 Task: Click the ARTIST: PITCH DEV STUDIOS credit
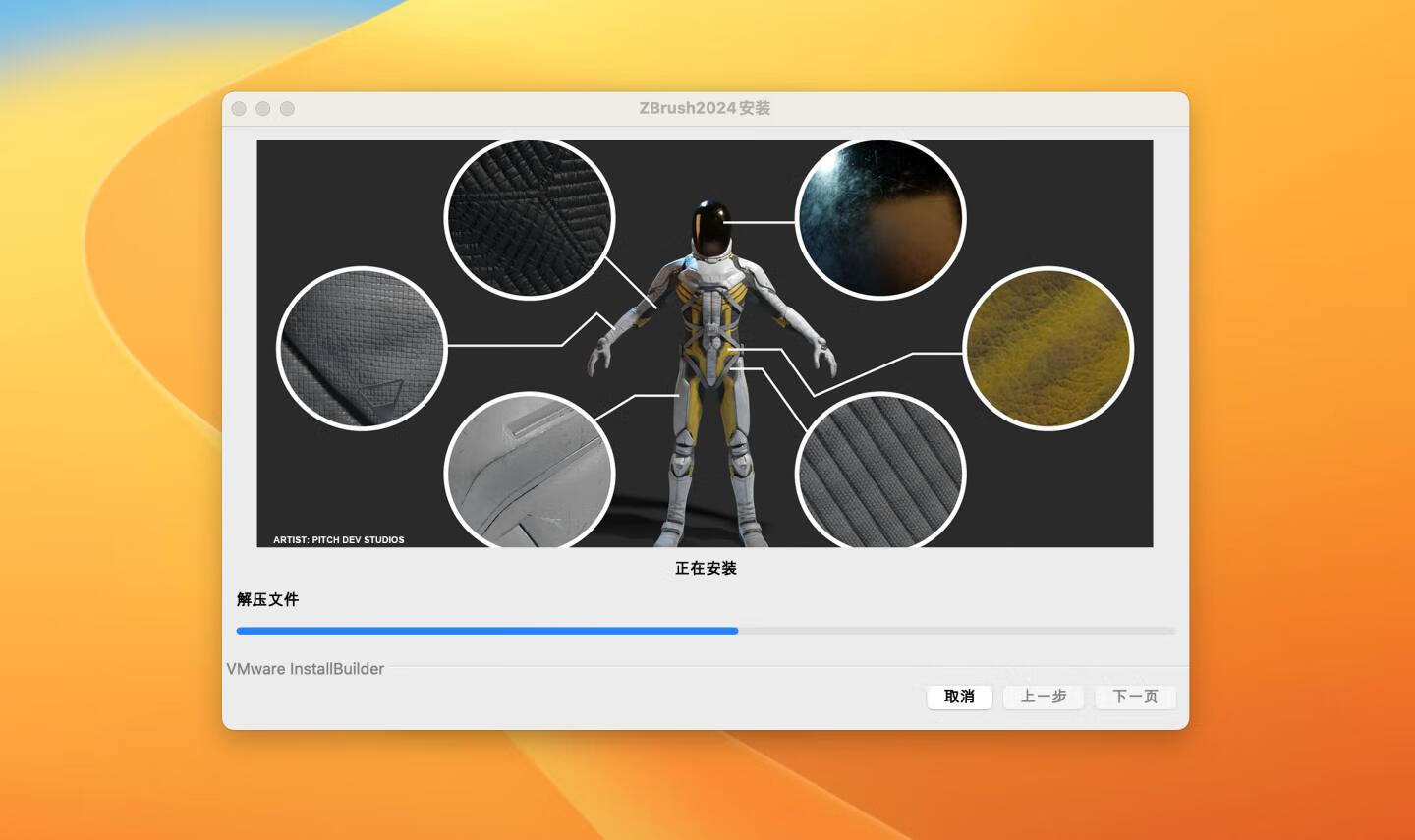click(x=339, y=539)
